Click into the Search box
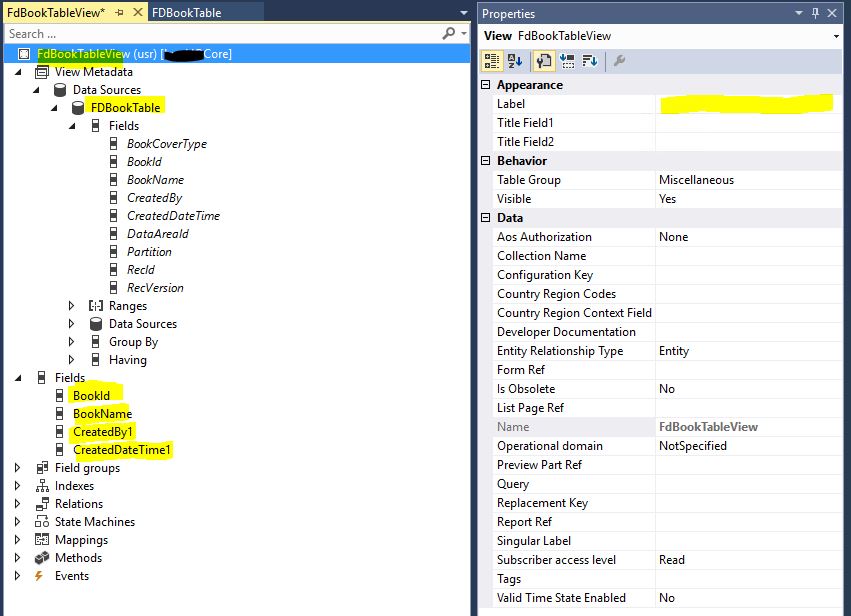 [220, 34]
